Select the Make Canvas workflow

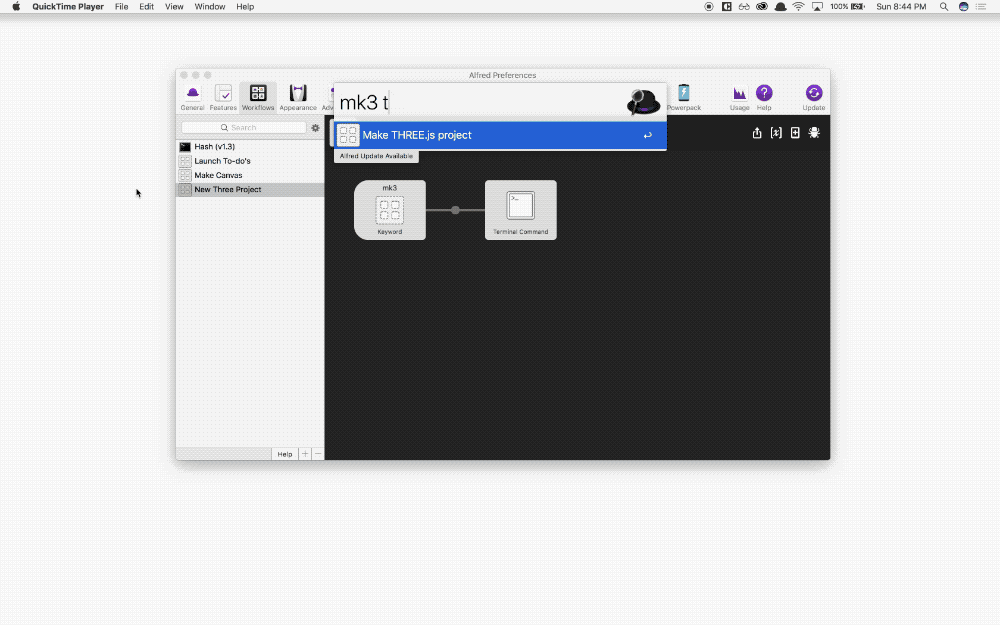(x=250, y=175)
